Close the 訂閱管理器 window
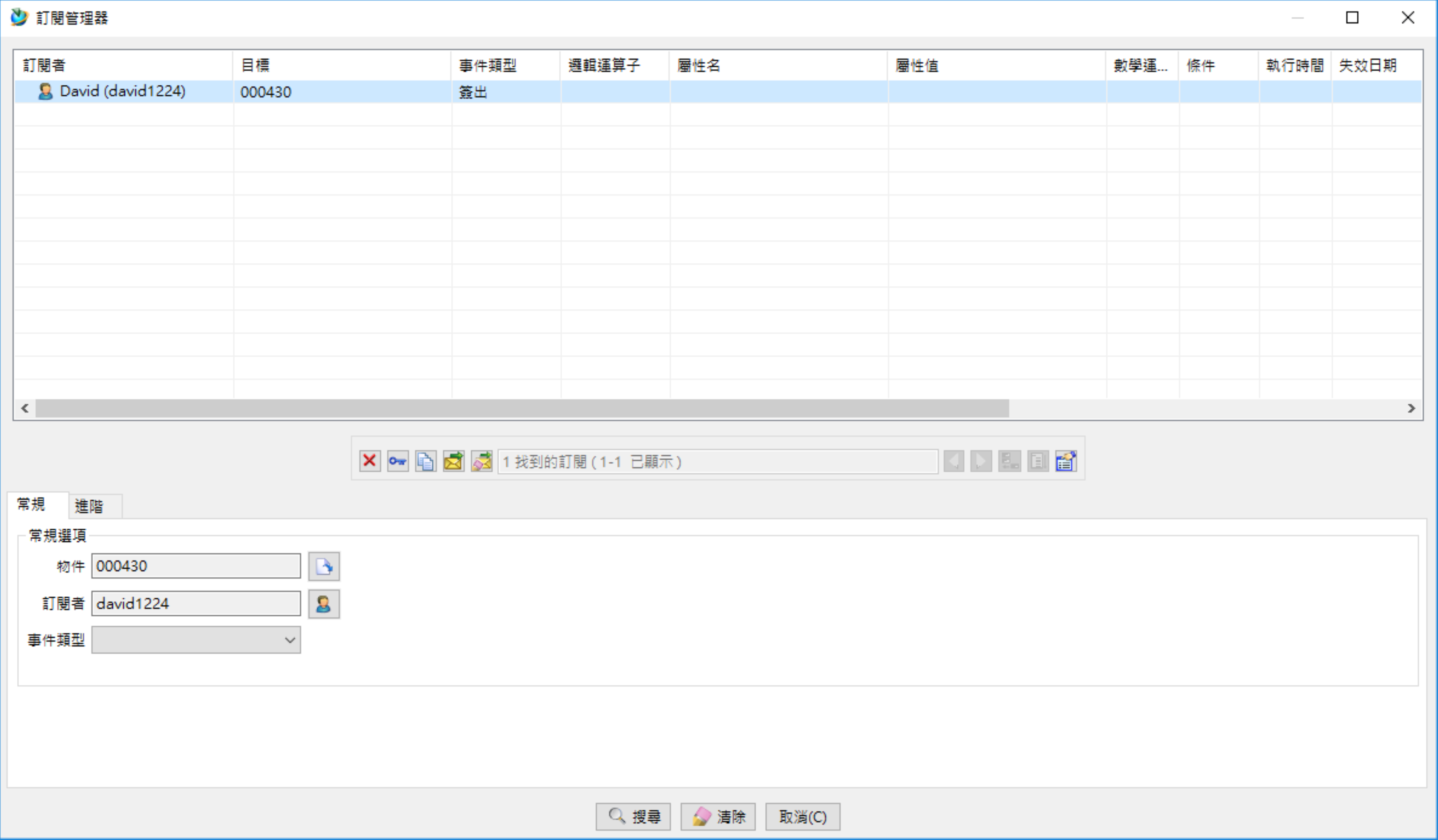 click(1407, 18)
